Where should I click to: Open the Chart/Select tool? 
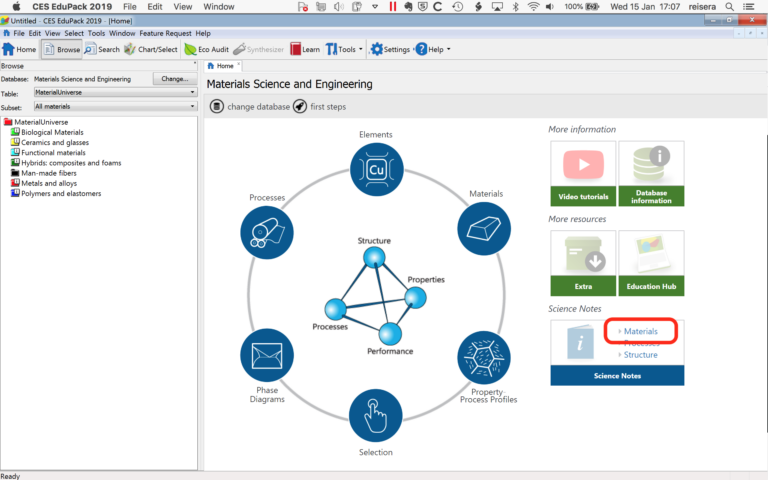click(x=150, y=49)
